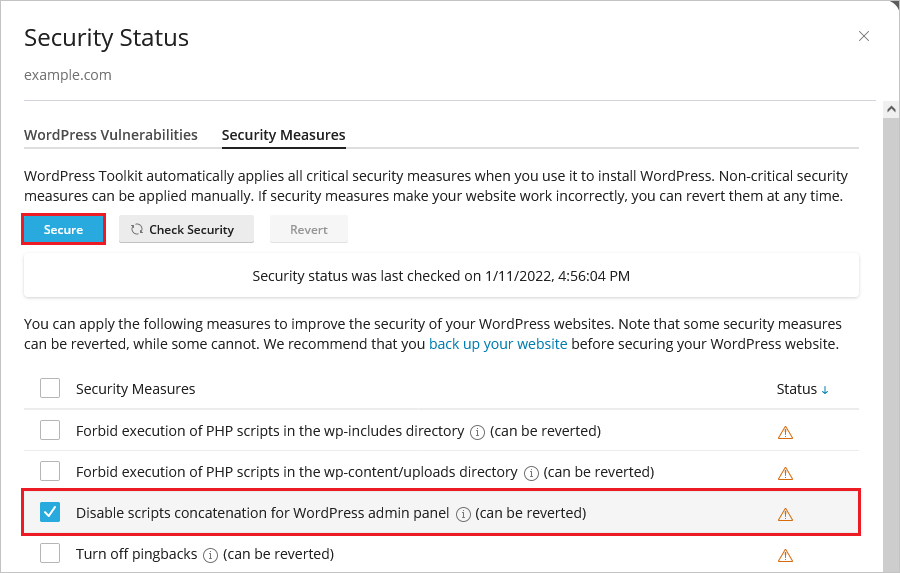This screenshot has height=573, width=900.
Task: Click warning status icon for wp-content/uploads row
Action: (785, 473)
